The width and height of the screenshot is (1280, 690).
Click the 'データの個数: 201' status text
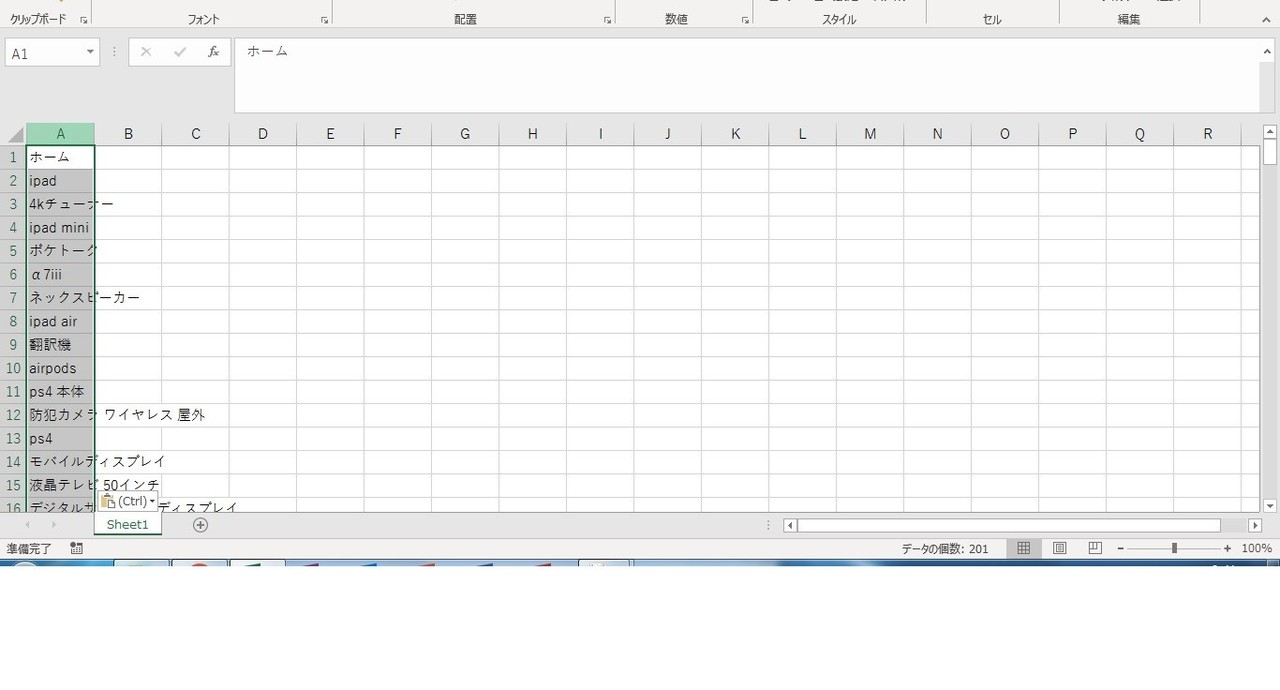click(945, 548)
